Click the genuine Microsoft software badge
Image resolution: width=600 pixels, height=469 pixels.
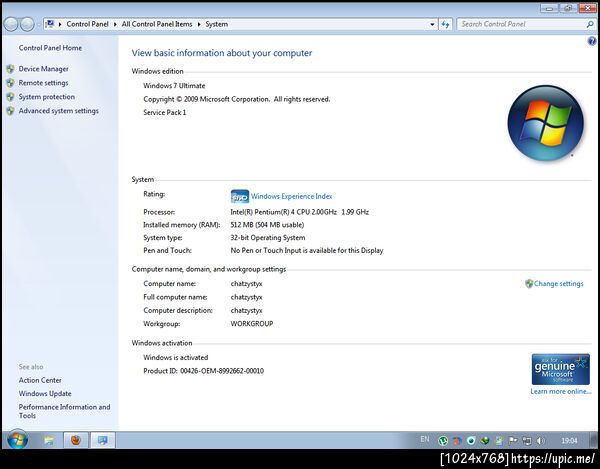pyautogui.click(x=561, y=369)
